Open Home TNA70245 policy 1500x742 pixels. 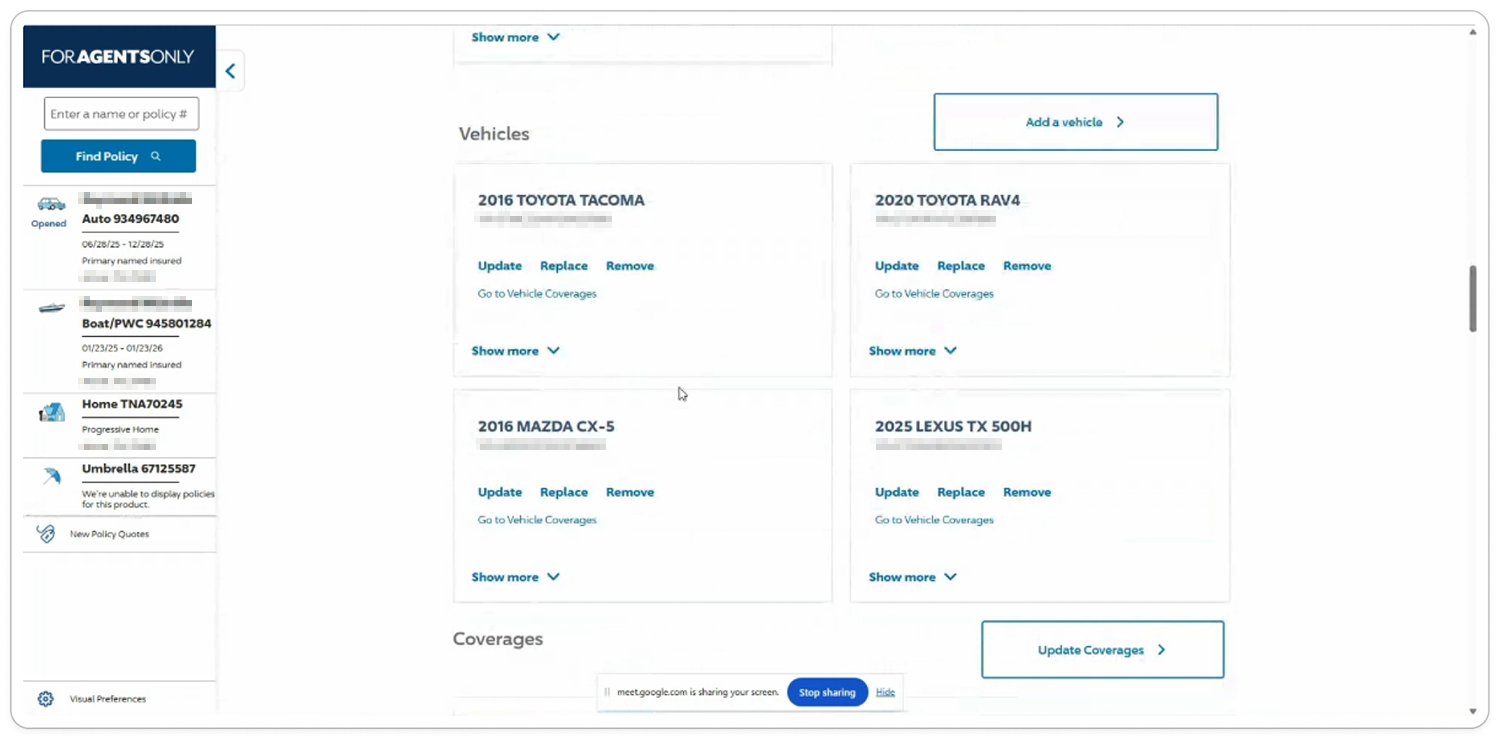132,404
